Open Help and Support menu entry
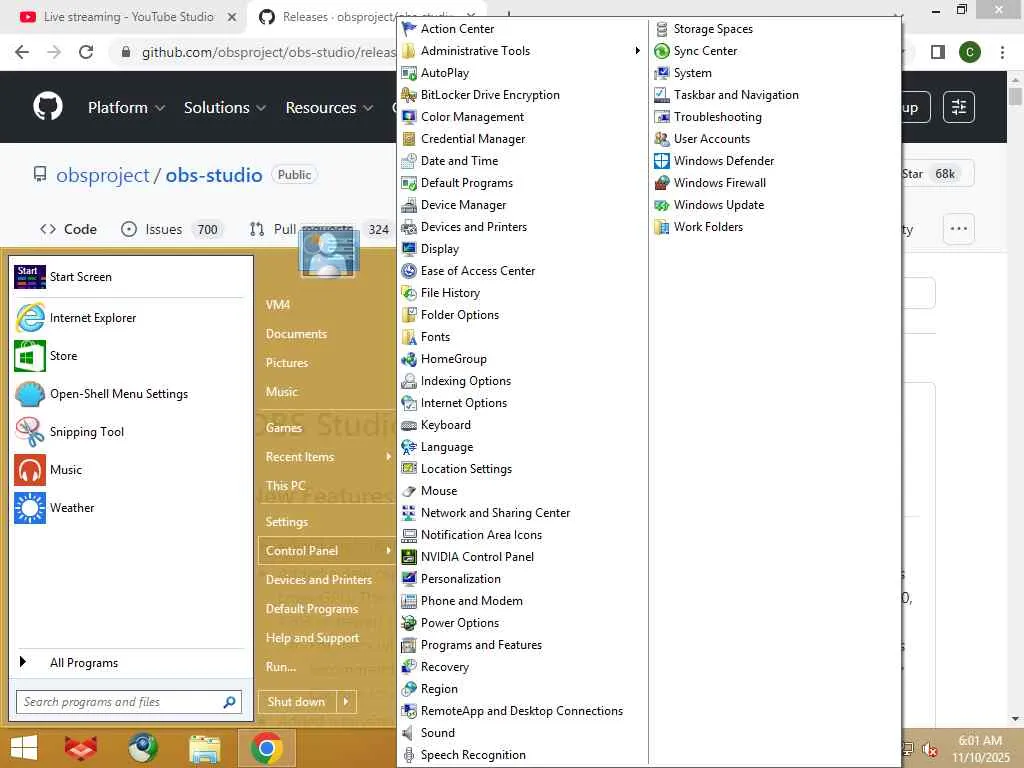The image size is (1024, 768). (x=312, y=638)
